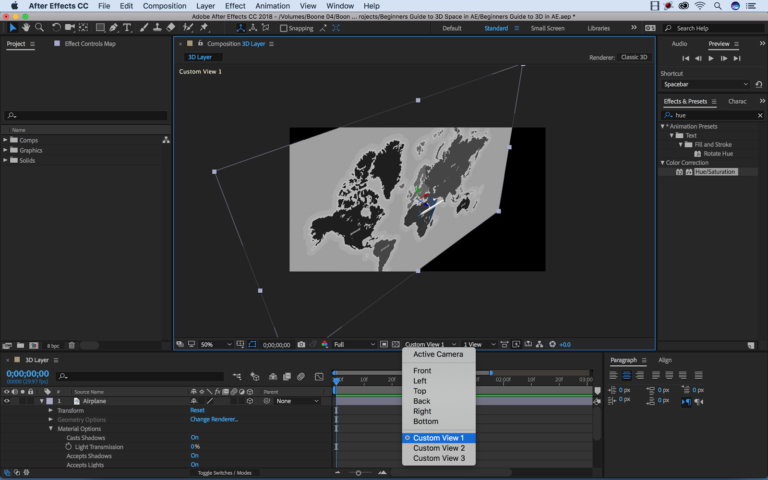The height and width of the screenshot is (480, 768).
Task: Open the Full resolution dropdown
Action: tap(354, 345)
